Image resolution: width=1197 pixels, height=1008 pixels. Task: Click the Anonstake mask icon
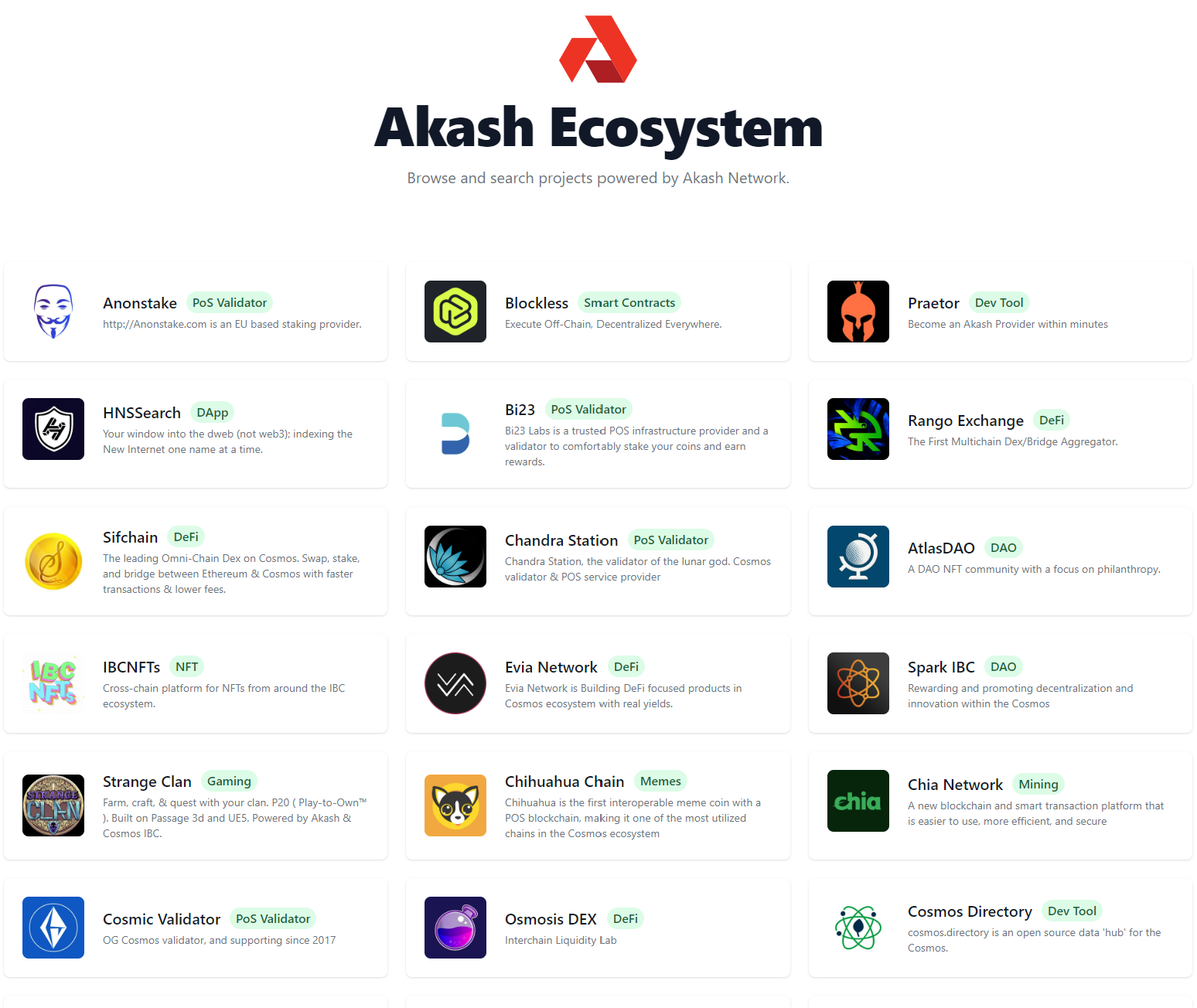click(53, 312)
